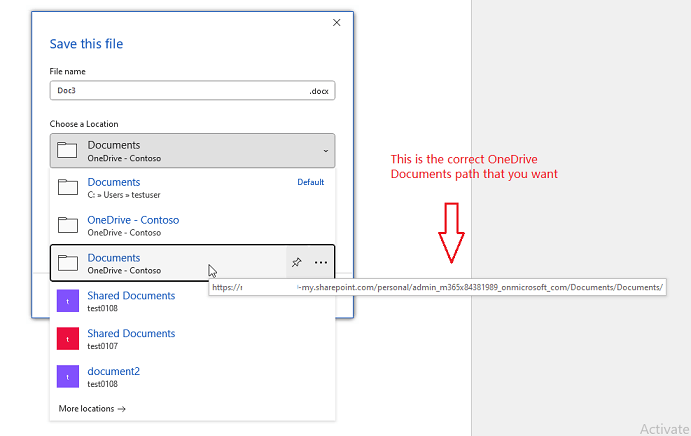
Task: Select Shared Documents in test0108
Action: (x=192, y=301)
